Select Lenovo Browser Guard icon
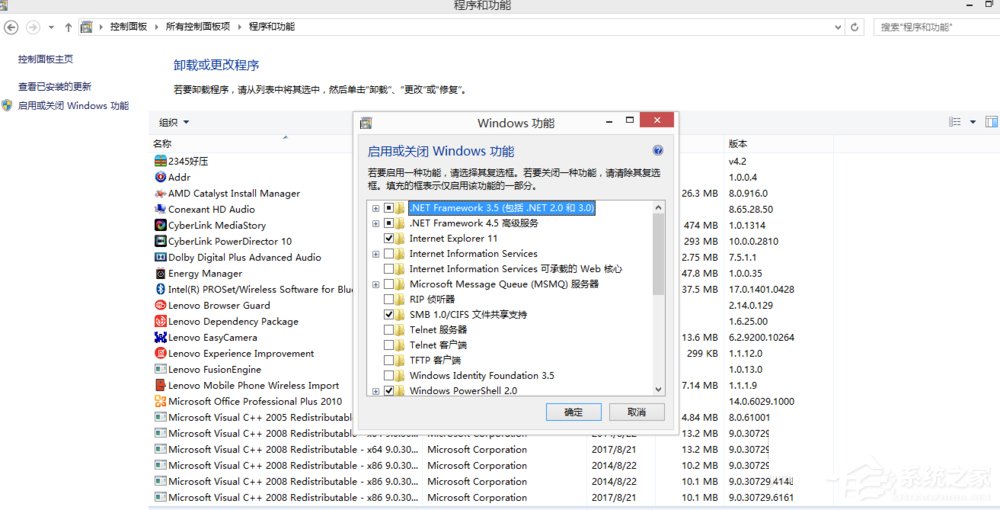 160,305
